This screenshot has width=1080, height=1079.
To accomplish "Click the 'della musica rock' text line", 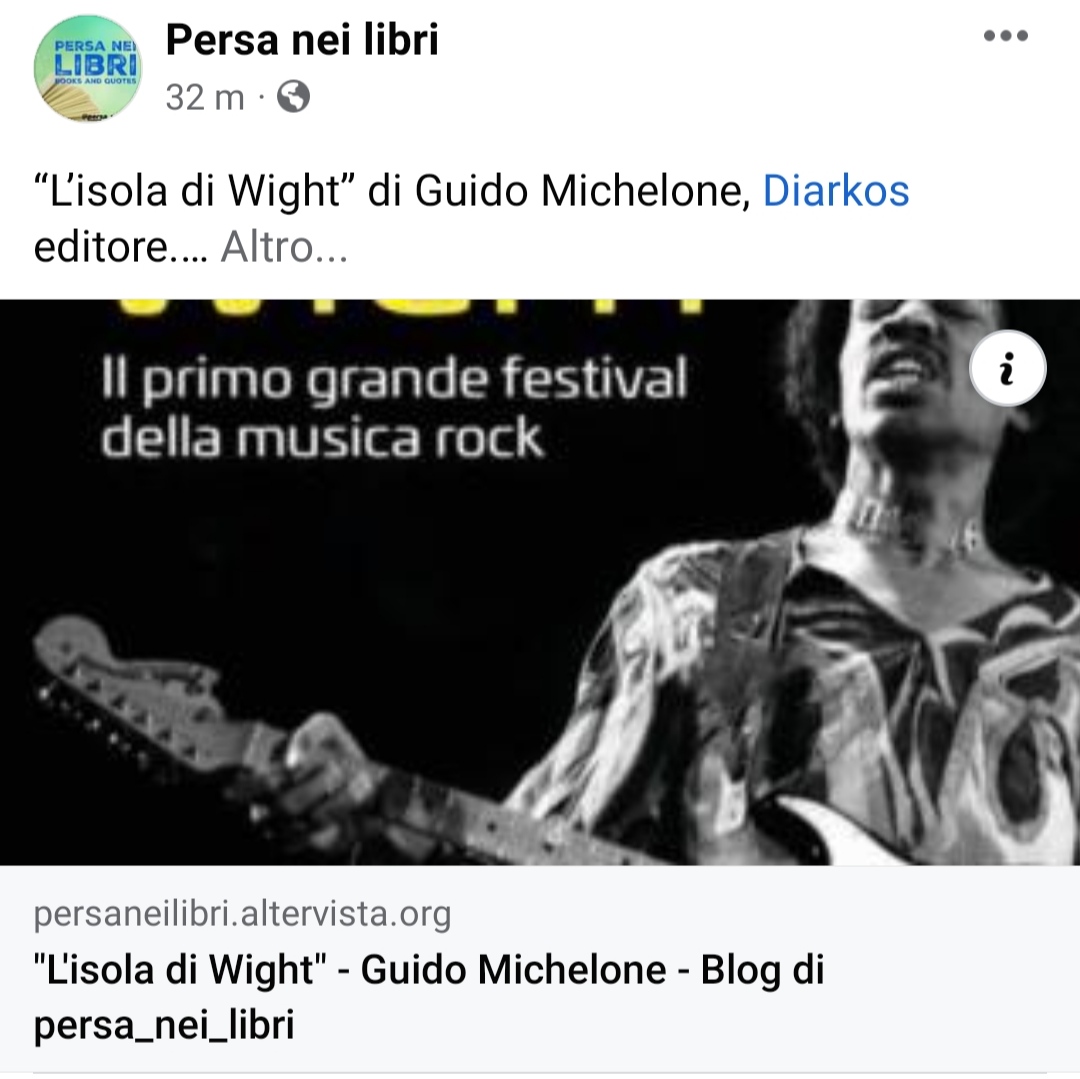I will point(323,437).
